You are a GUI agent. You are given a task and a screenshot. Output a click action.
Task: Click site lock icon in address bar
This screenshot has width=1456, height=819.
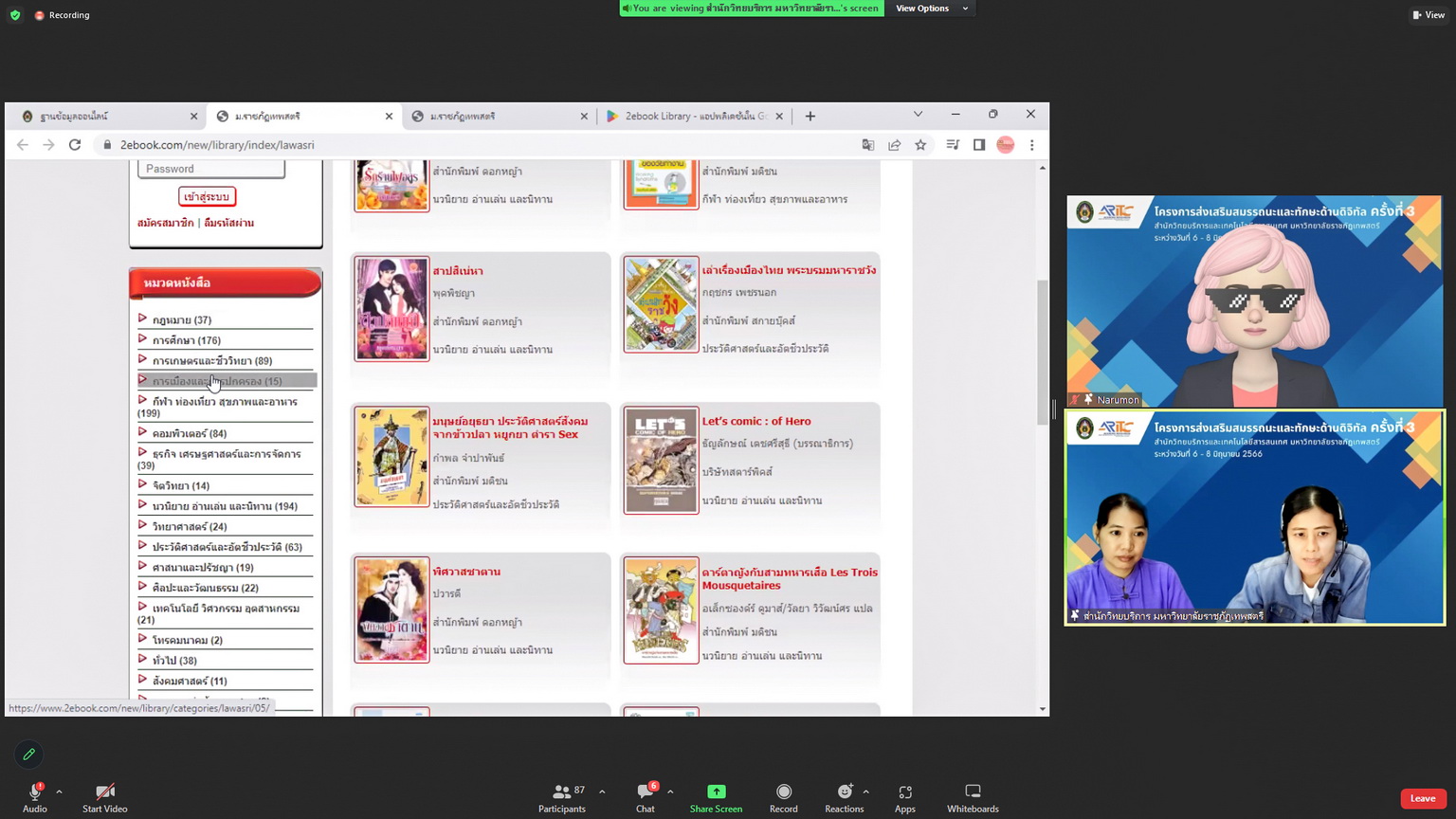pyautogui.click(x=107, y=145)
